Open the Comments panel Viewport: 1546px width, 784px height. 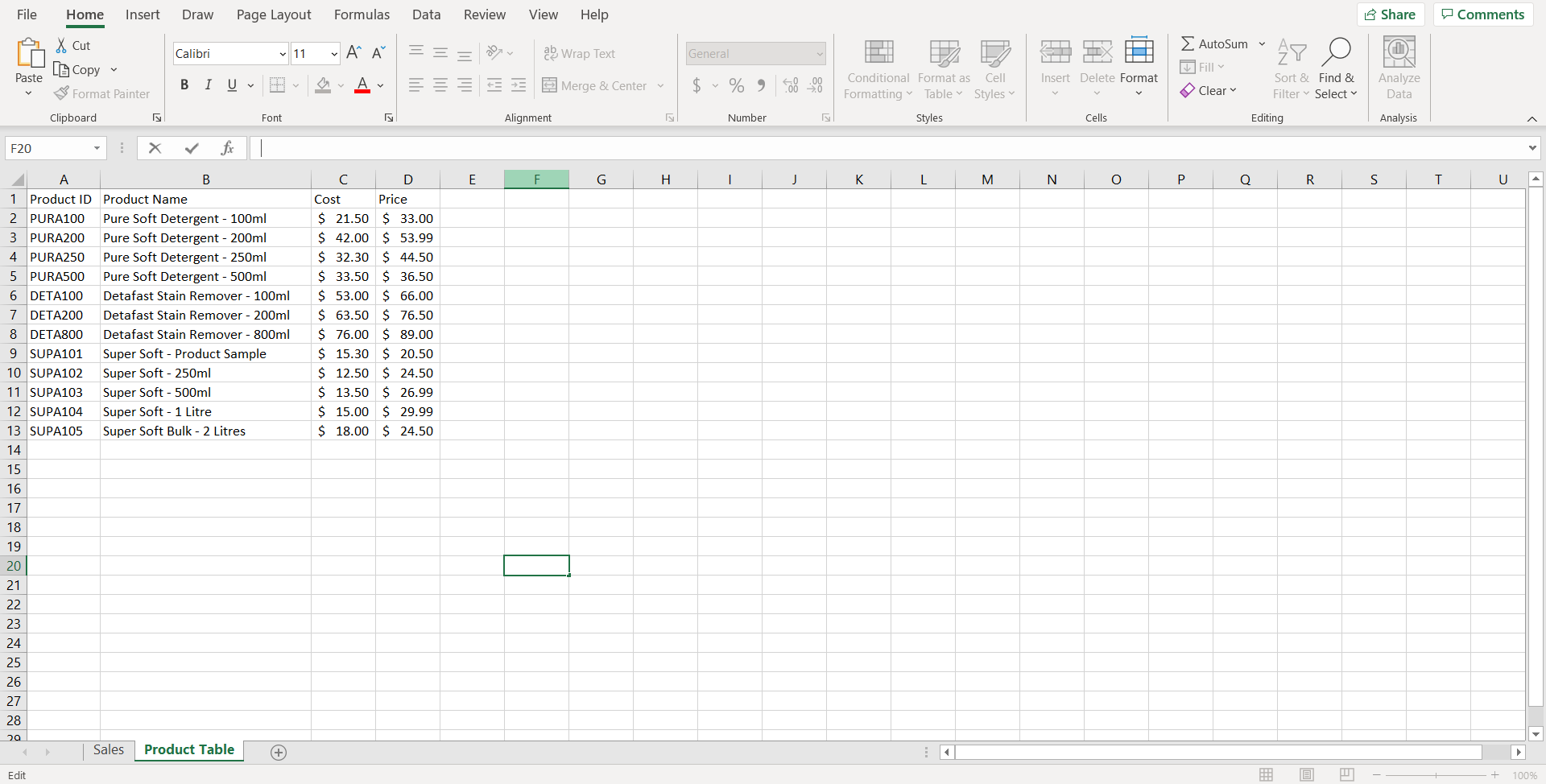pyautogui.click(x=1482, y=14)
